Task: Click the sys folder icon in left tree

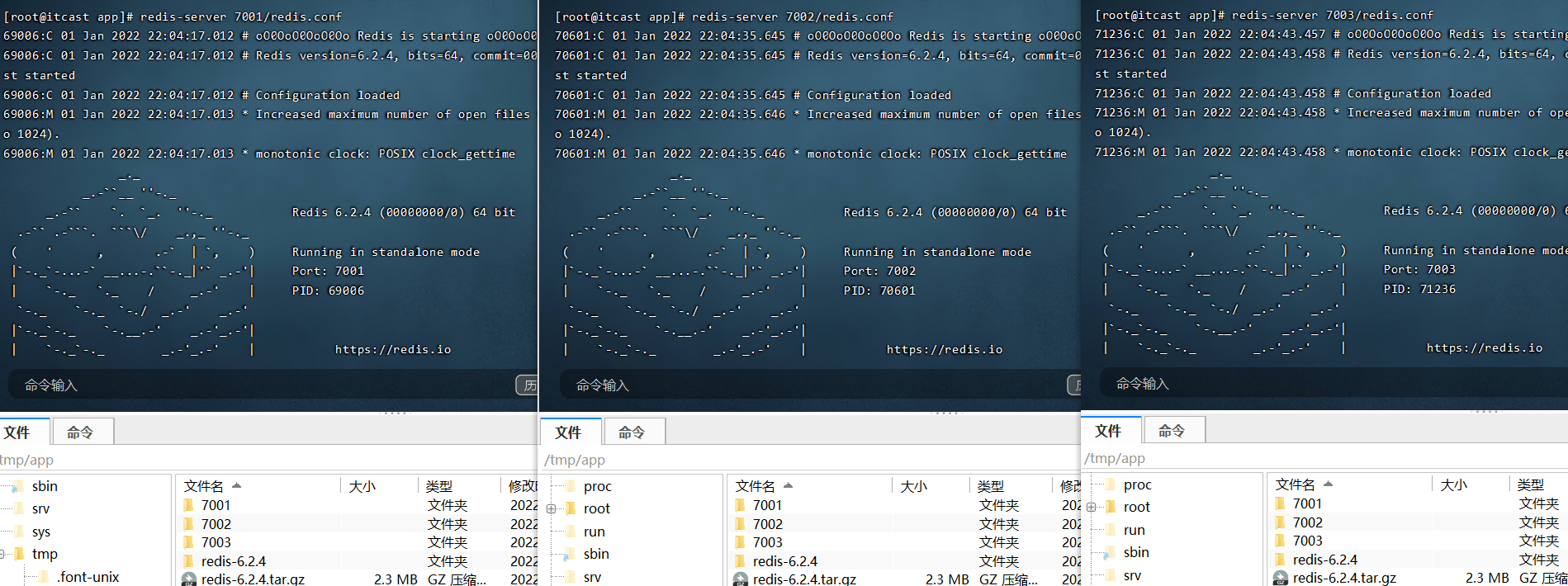Action: (x=17, y=532)
